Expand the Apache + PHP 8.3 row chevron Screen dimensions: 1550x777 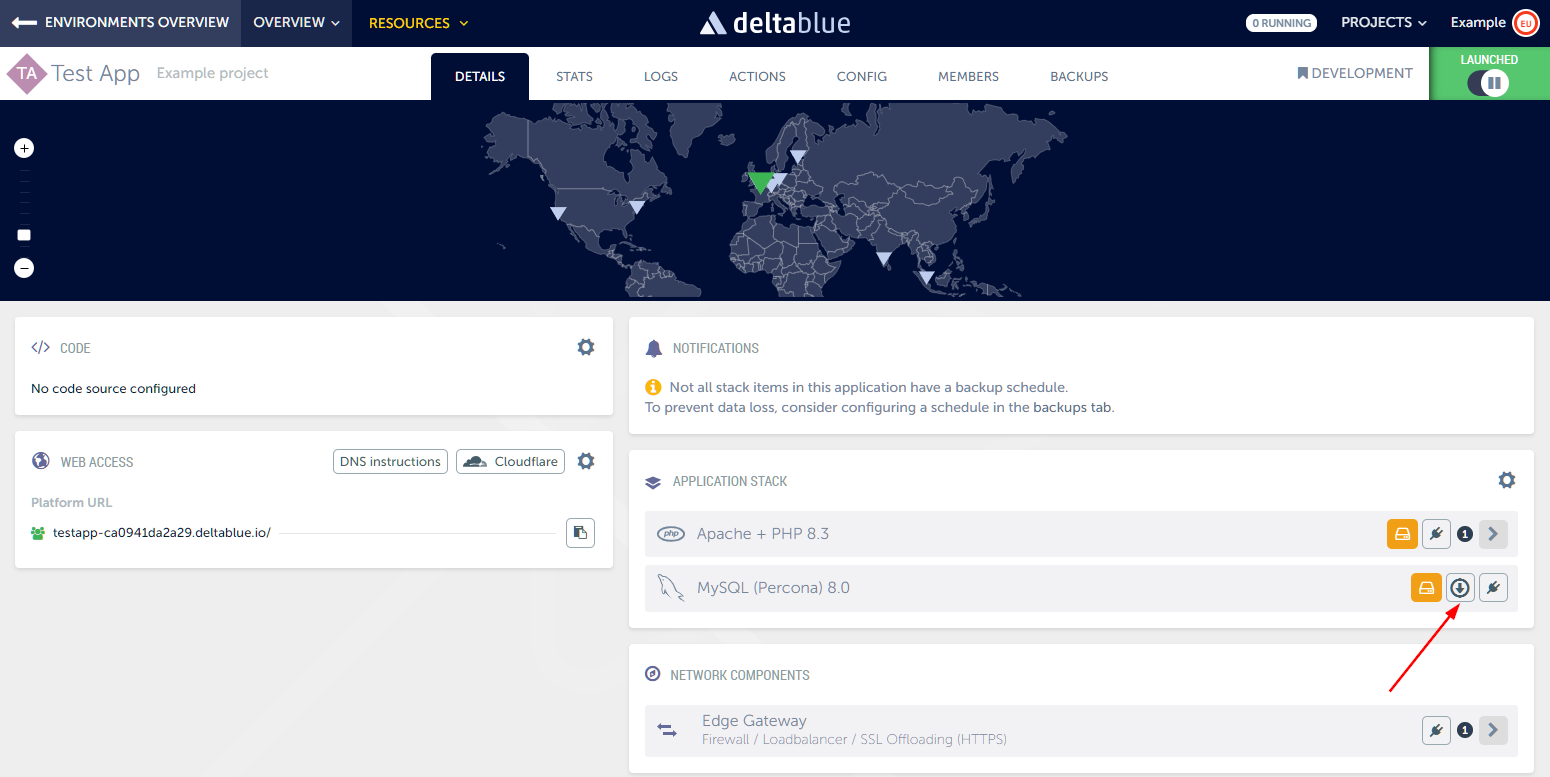pos(1493,534)
